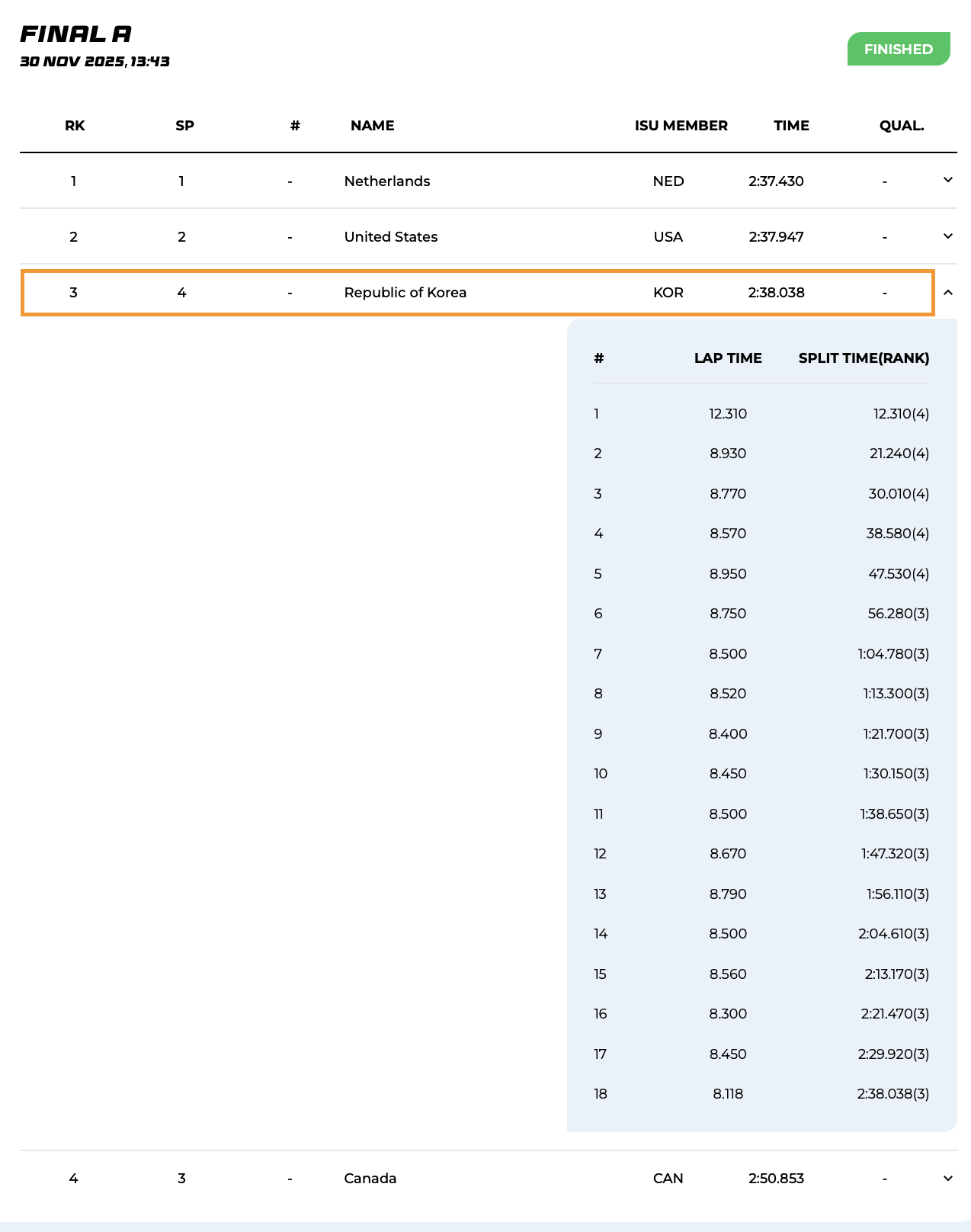Click the LAP TIME header
This screenshot has width=971, height=1232.
[728, 358]
